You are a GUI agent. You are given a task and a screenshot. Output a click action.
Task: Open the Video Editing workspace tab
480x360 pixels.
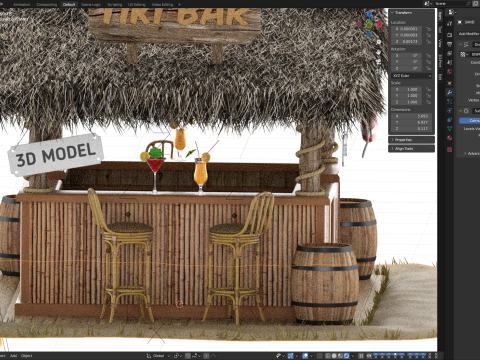(162, 4)
